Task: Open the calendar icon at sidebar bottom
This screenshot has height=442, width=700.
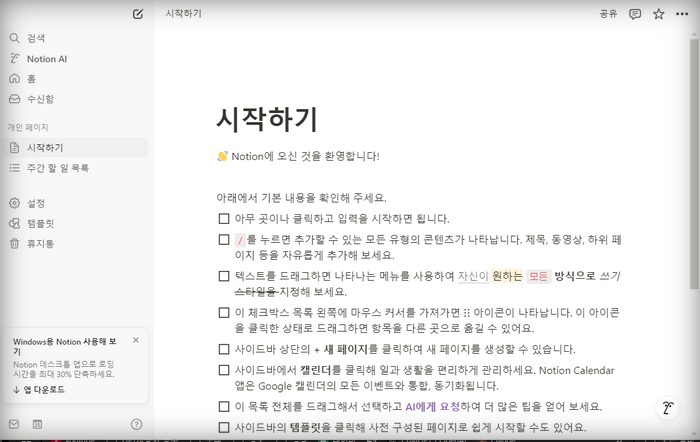Action: coord(38,424)
